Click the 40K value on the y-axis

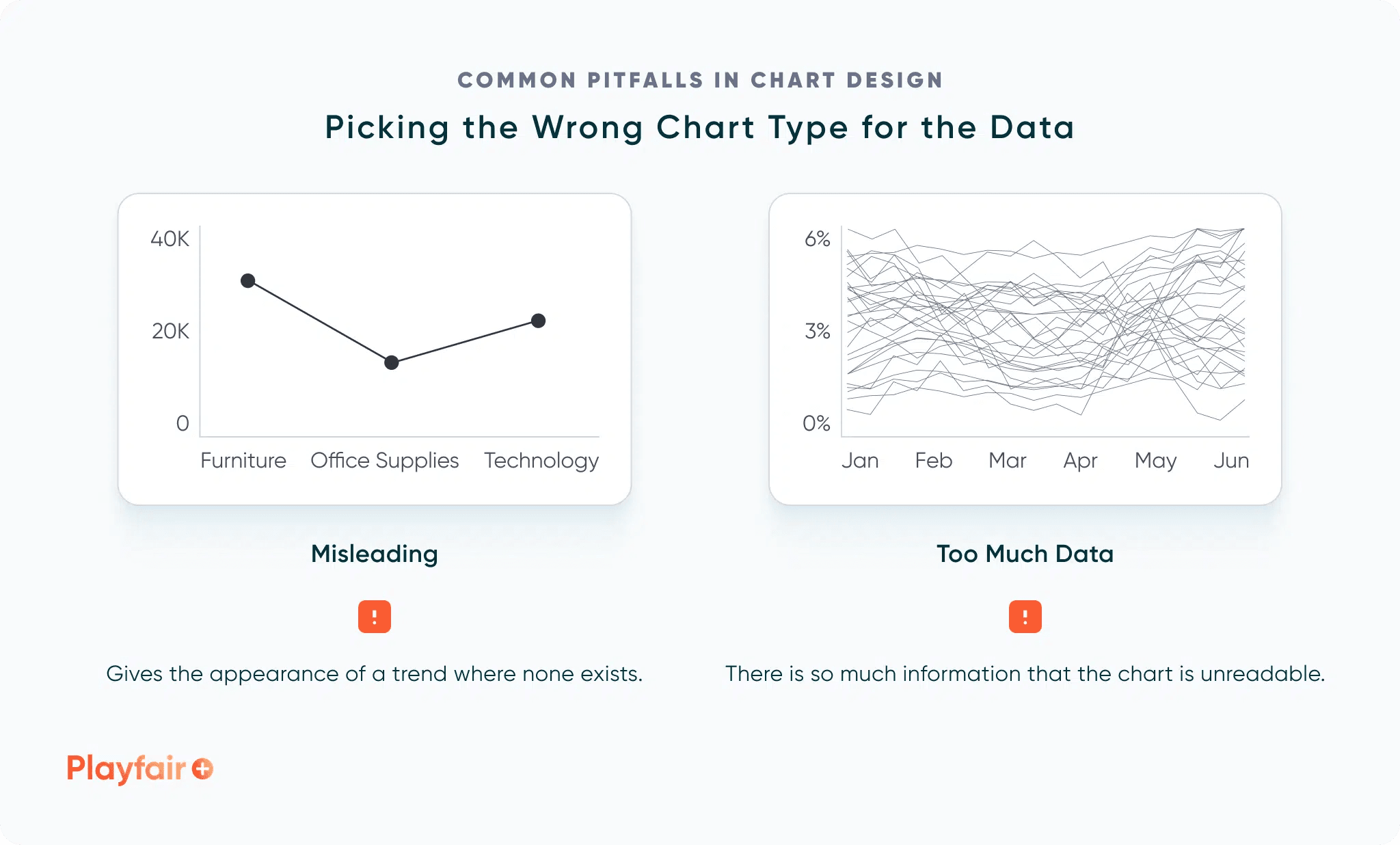[x=170, y=239]
